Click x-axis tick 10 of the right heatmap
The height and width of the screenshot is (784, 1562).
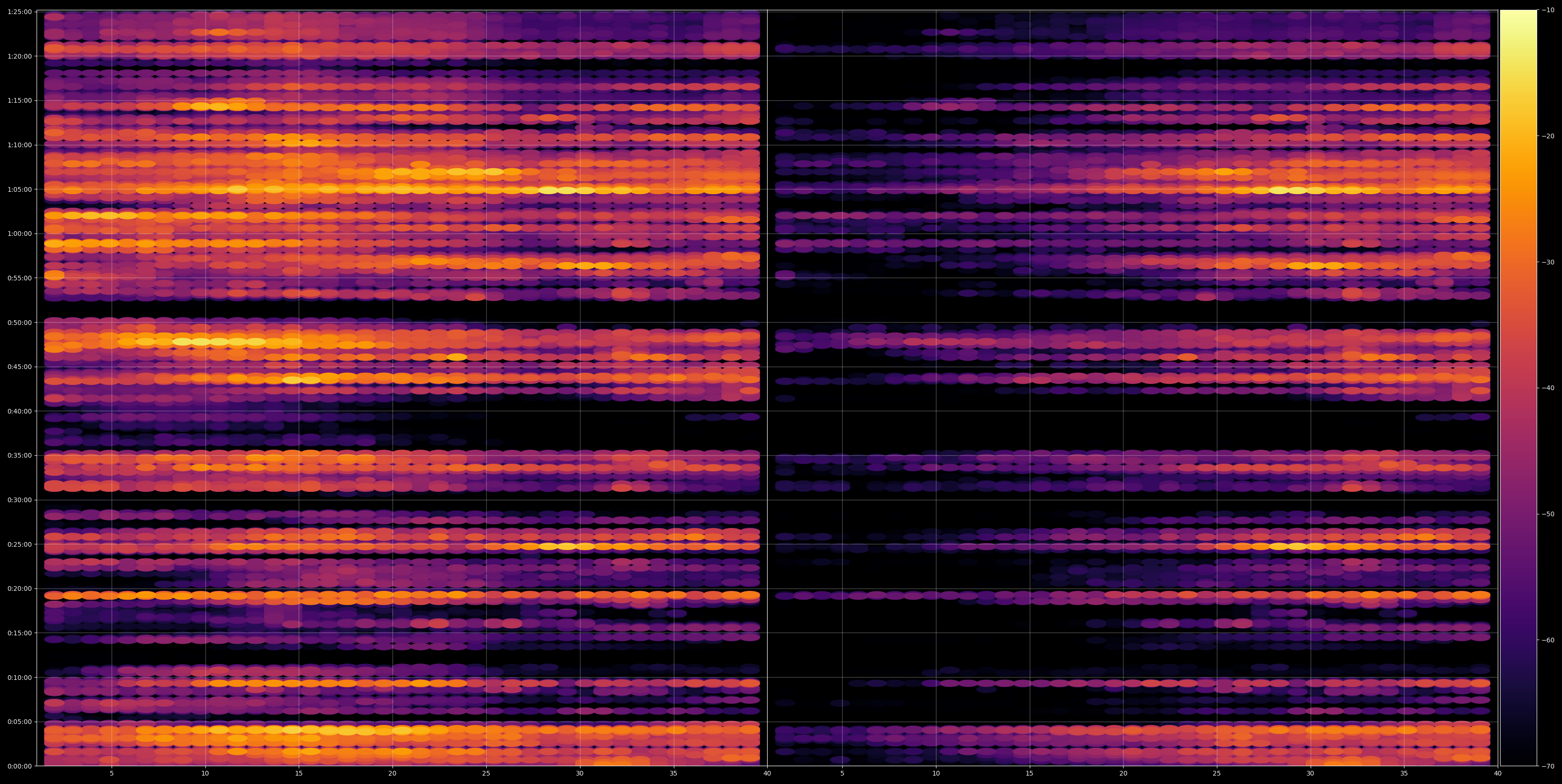[936, 774]
